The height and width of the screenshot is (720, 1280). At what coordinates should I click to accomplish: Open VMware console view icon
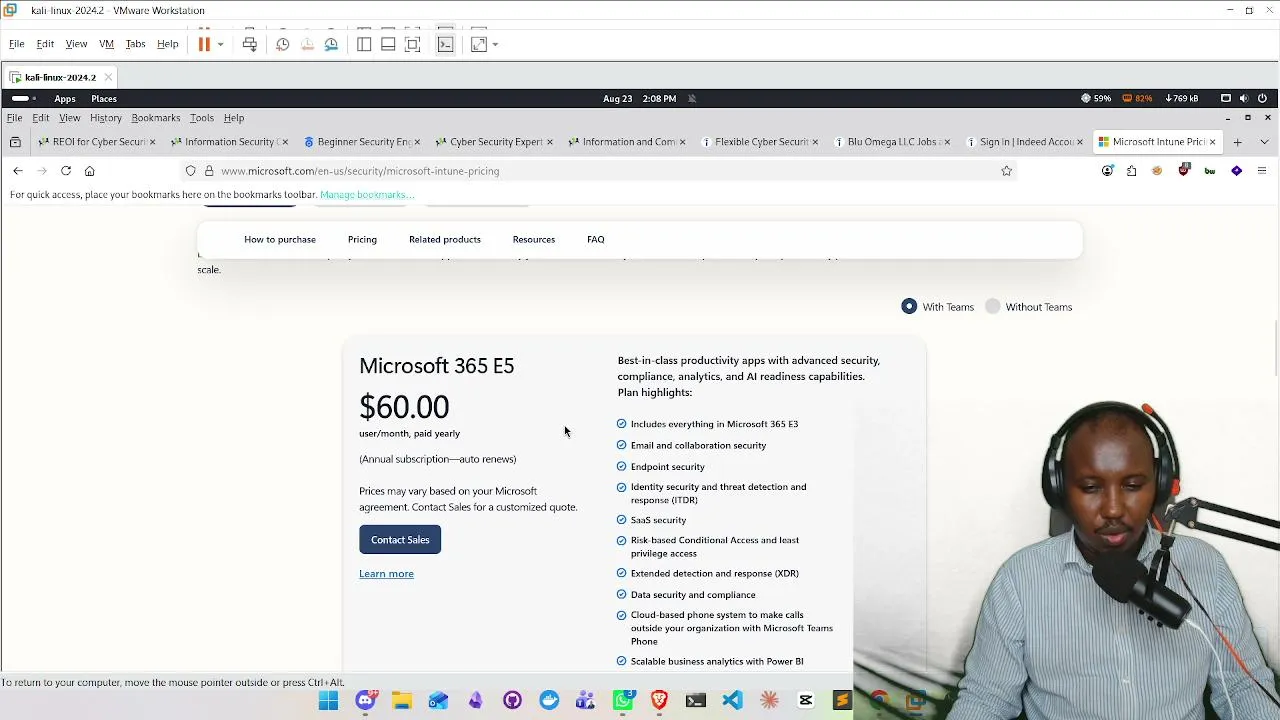click(446, 44)
